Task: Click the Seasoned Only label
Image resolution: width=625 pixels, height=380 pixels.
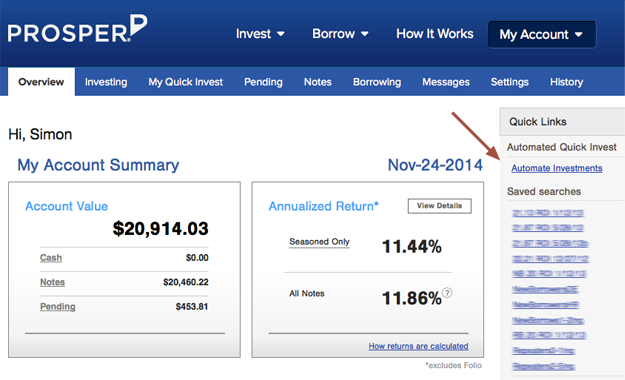Action: pos(319,242)
